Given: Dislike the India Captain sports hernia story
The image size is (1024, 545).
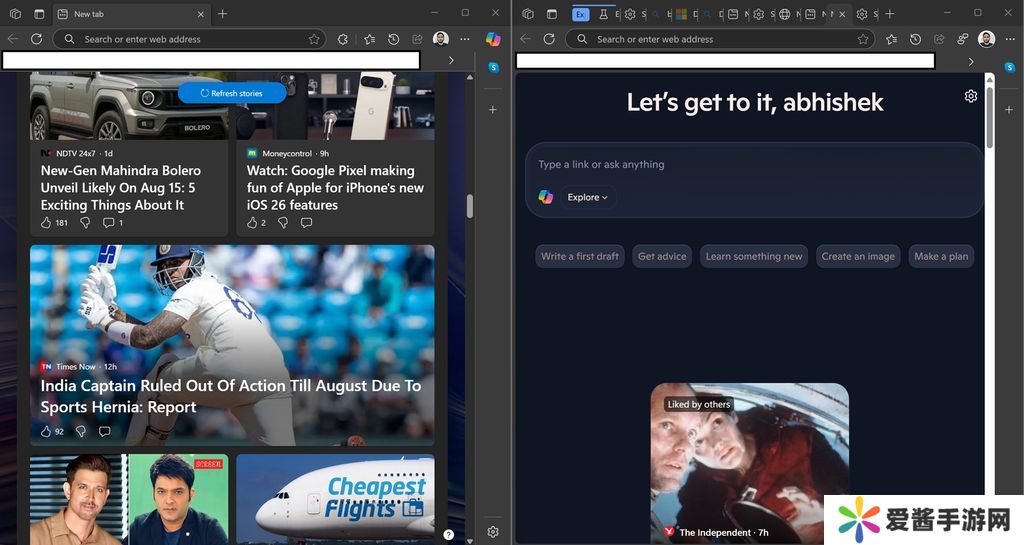Looking at the screenshot, I should click(x=81, y=431).
